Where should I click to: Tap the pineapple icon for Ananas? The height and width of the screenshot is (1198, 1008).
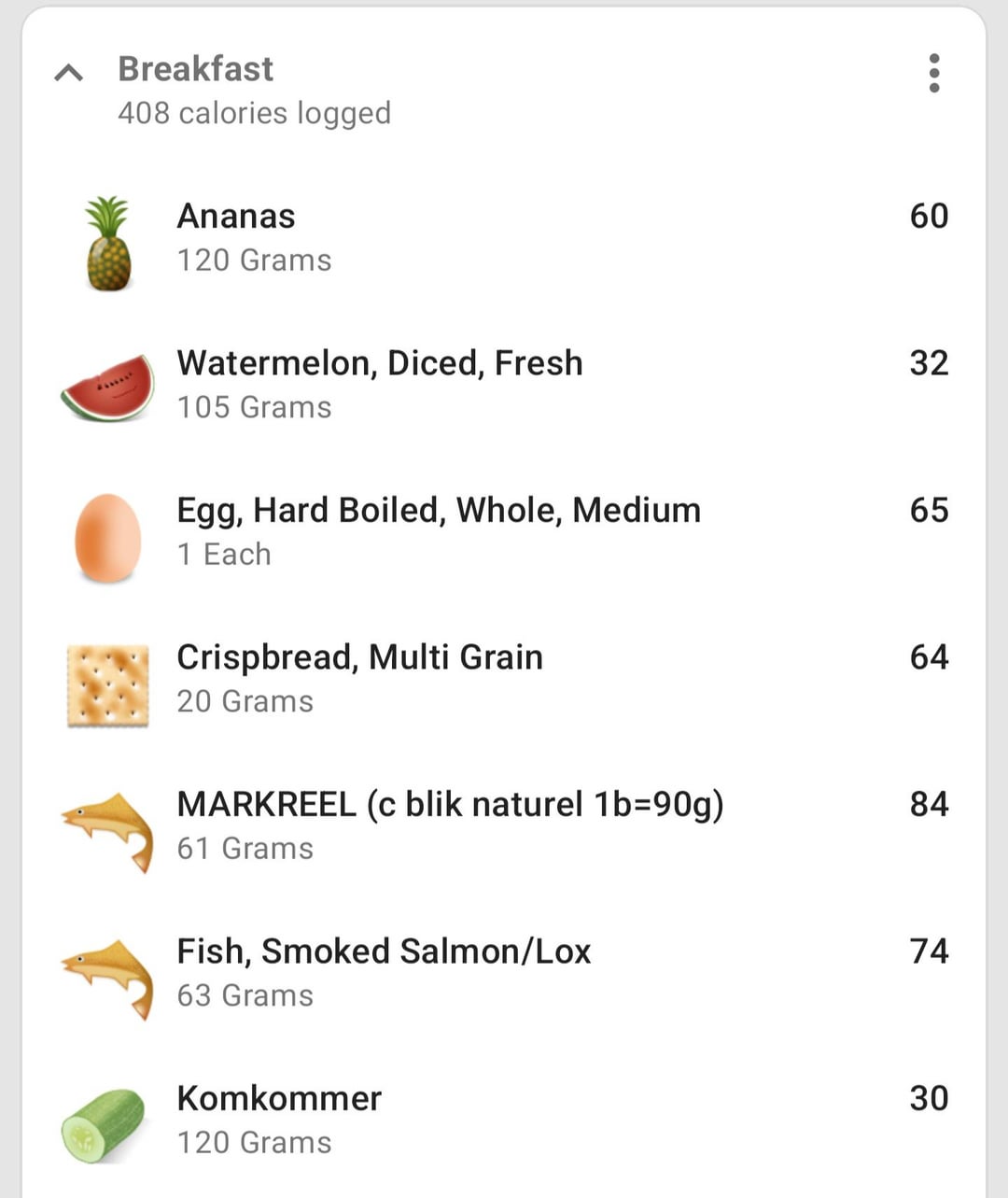108,244
